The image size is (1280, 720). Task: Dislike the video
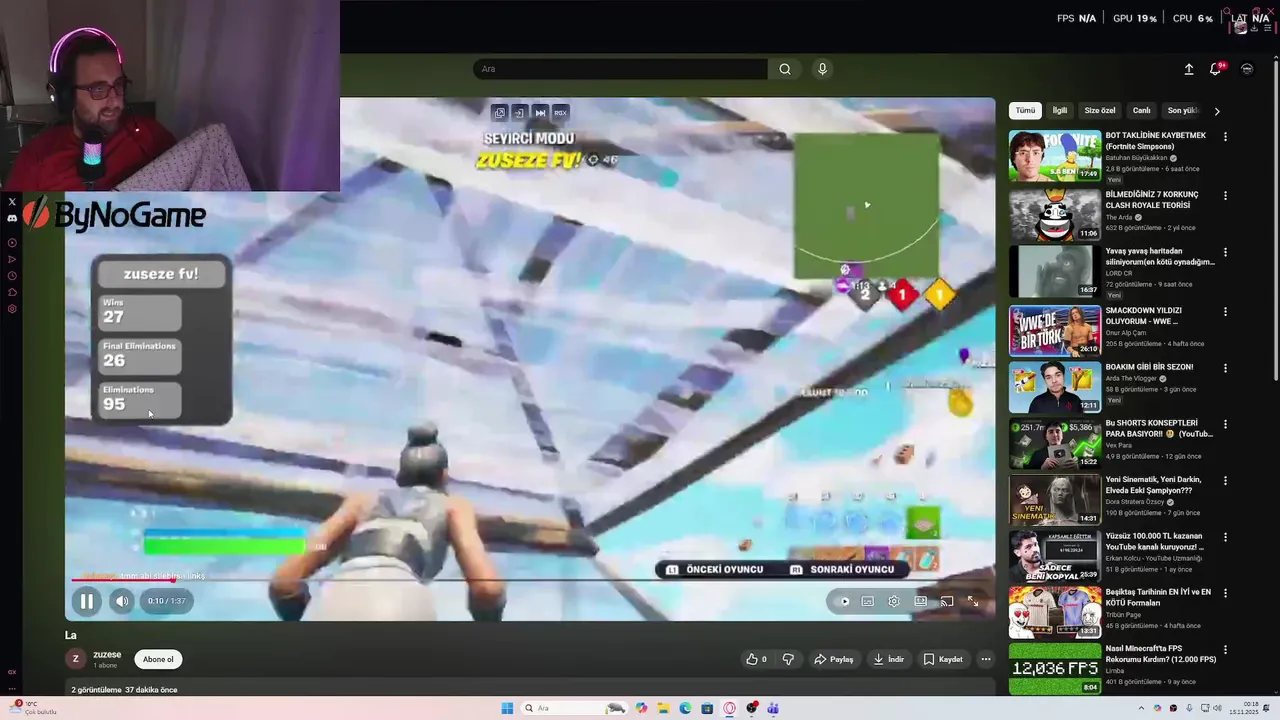(x=788, y=659)
